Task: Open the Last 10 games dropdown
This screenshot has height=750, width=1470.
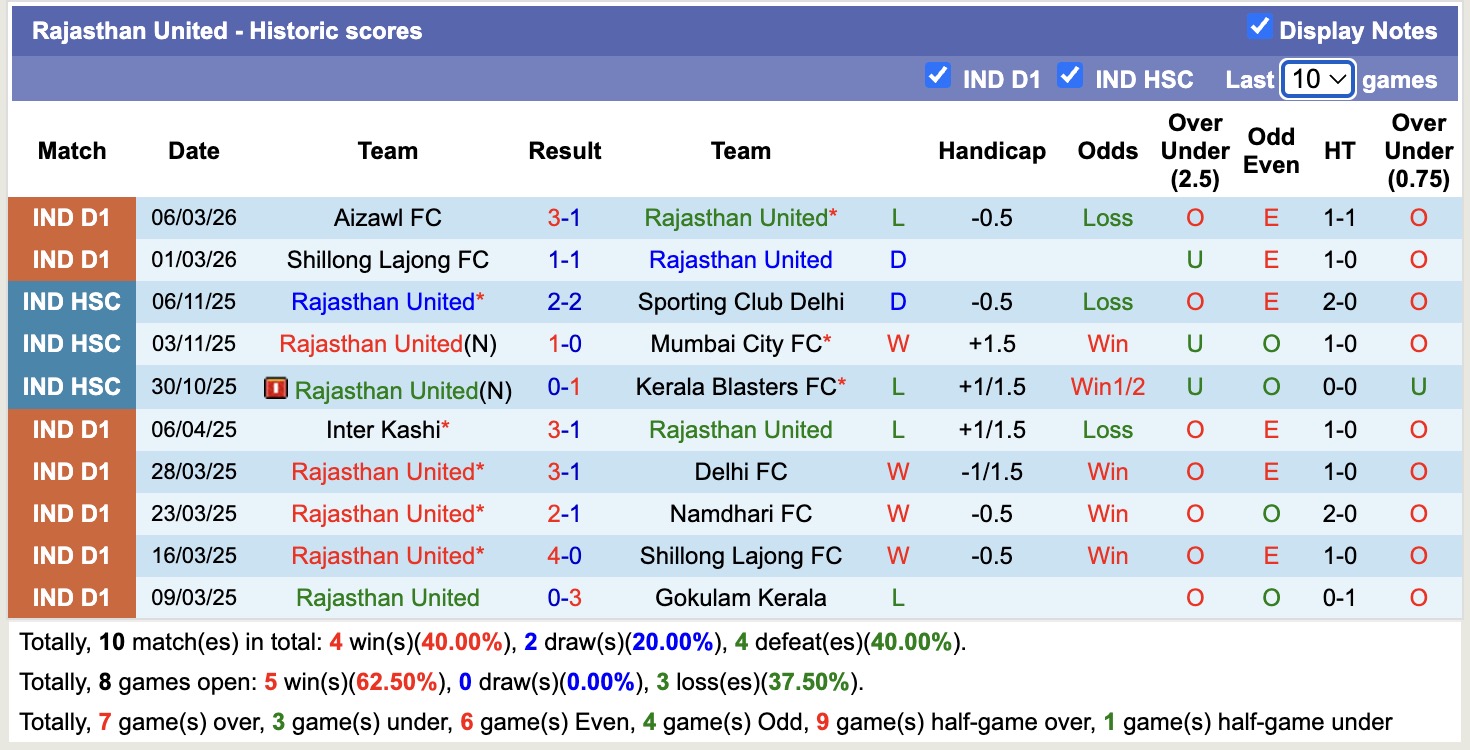Action: (1317, 78)
